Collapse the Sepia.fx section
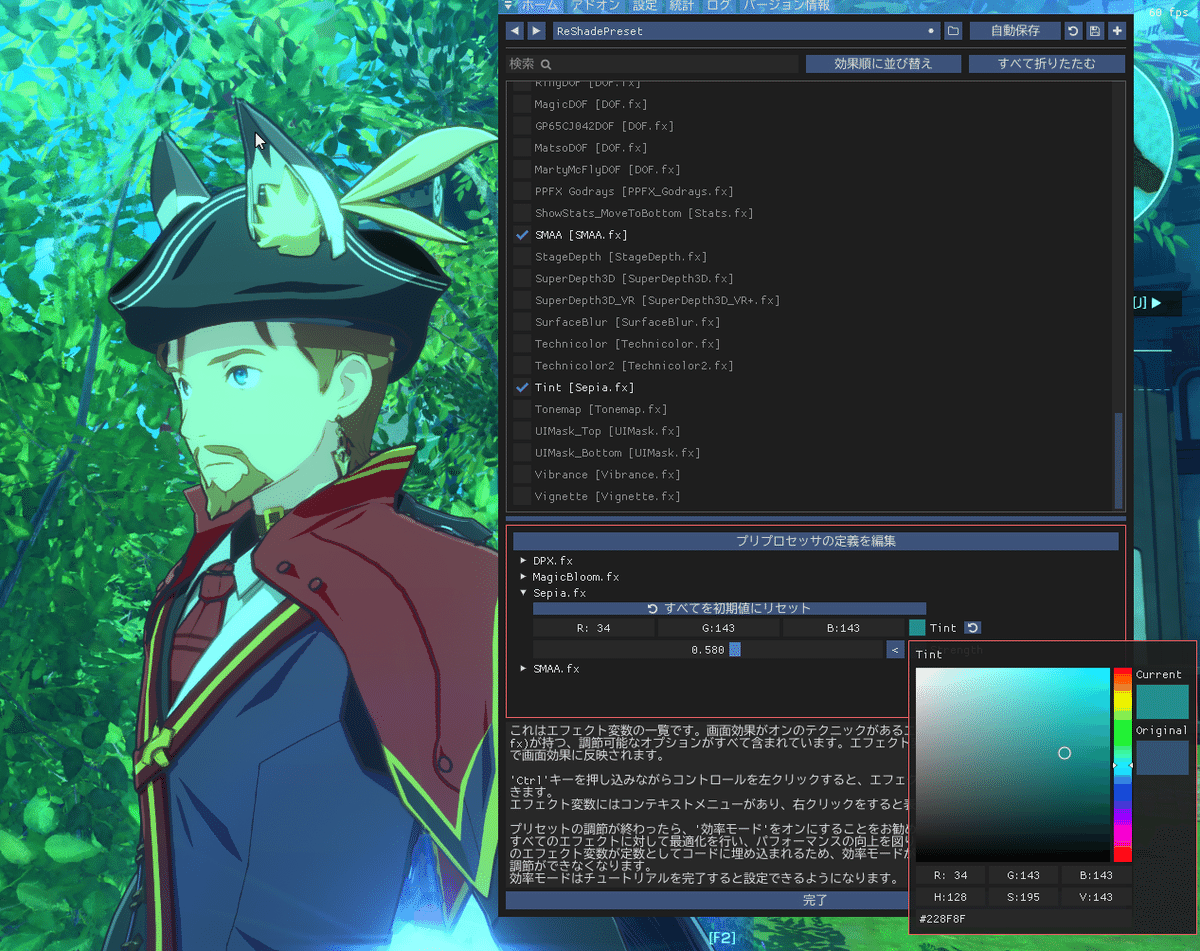 523,593
